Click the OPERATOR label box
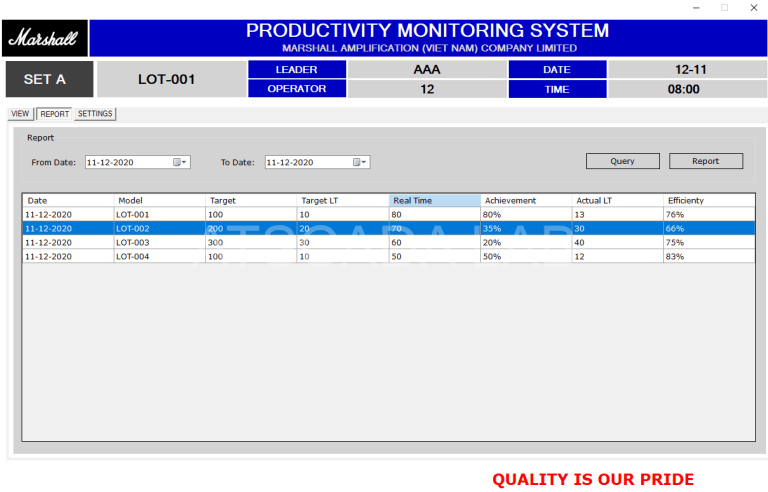Screen dimensions: 768x492 (x=297, y=89)
